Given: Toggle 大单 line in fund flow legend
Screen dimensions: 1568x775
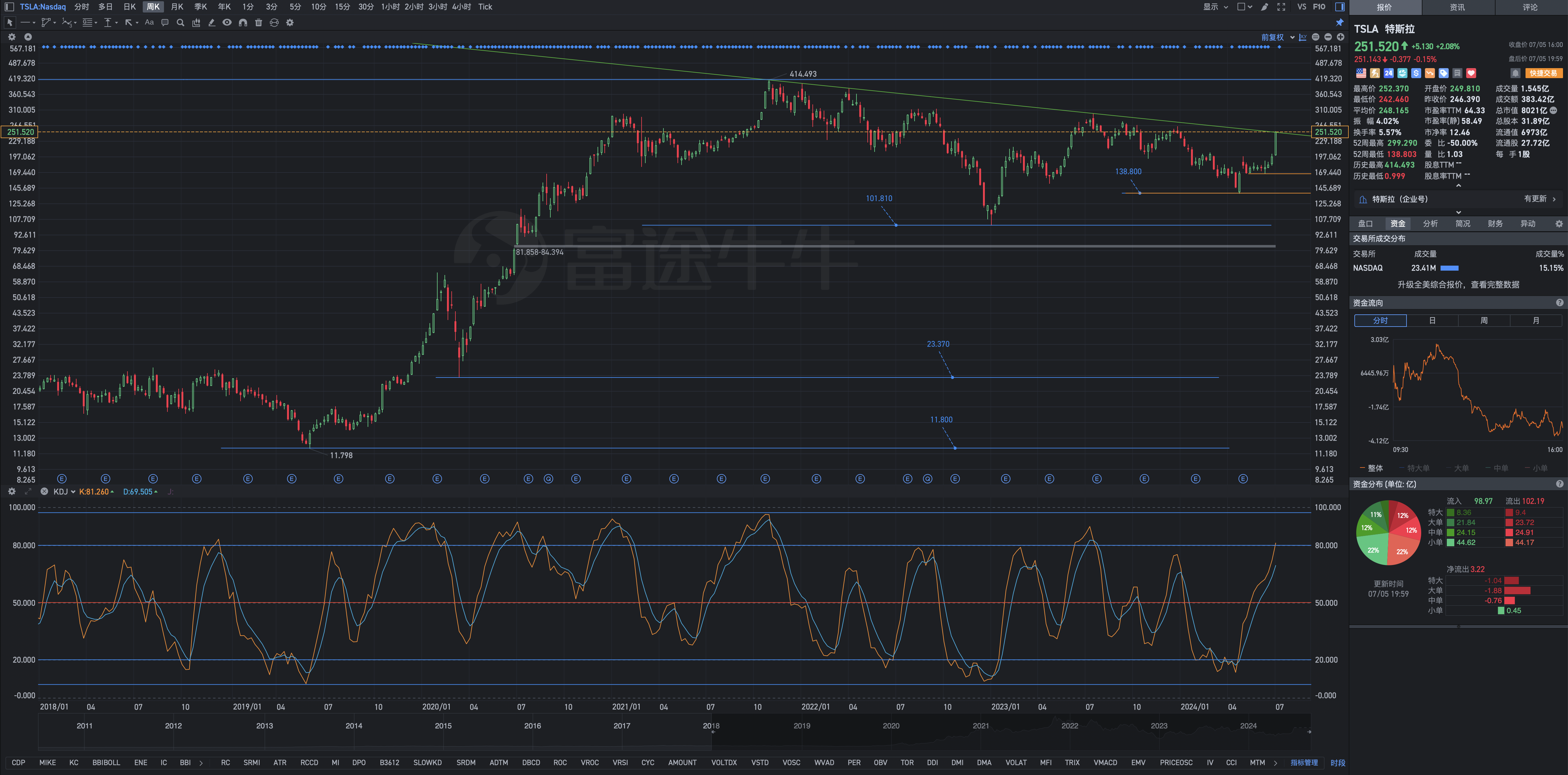Looking at the screenshot, I should pos(1457,468).
